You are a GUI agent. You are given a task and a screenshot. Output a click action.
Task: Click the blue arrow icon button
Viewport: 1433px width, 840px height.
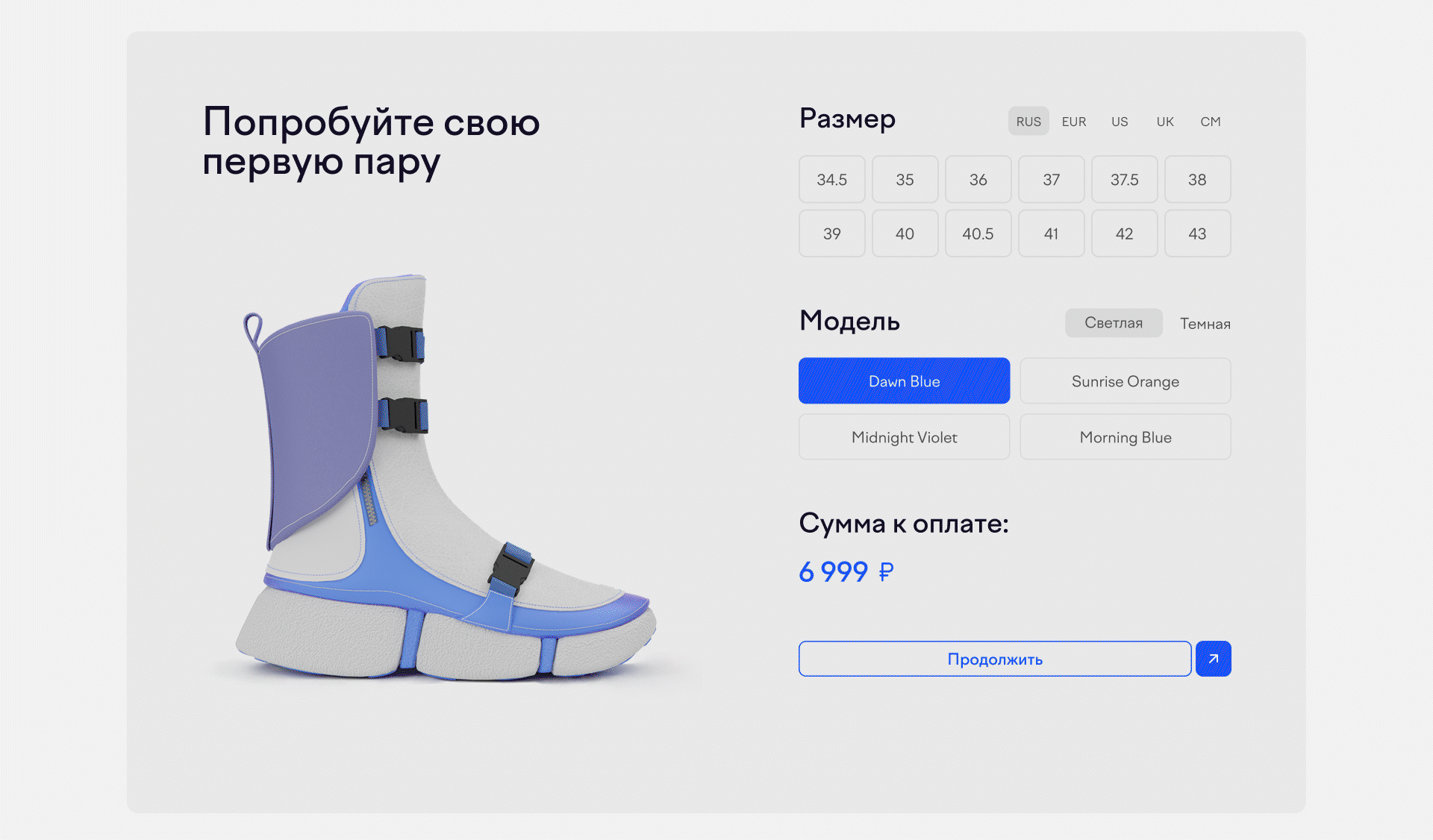[1213, 659]
